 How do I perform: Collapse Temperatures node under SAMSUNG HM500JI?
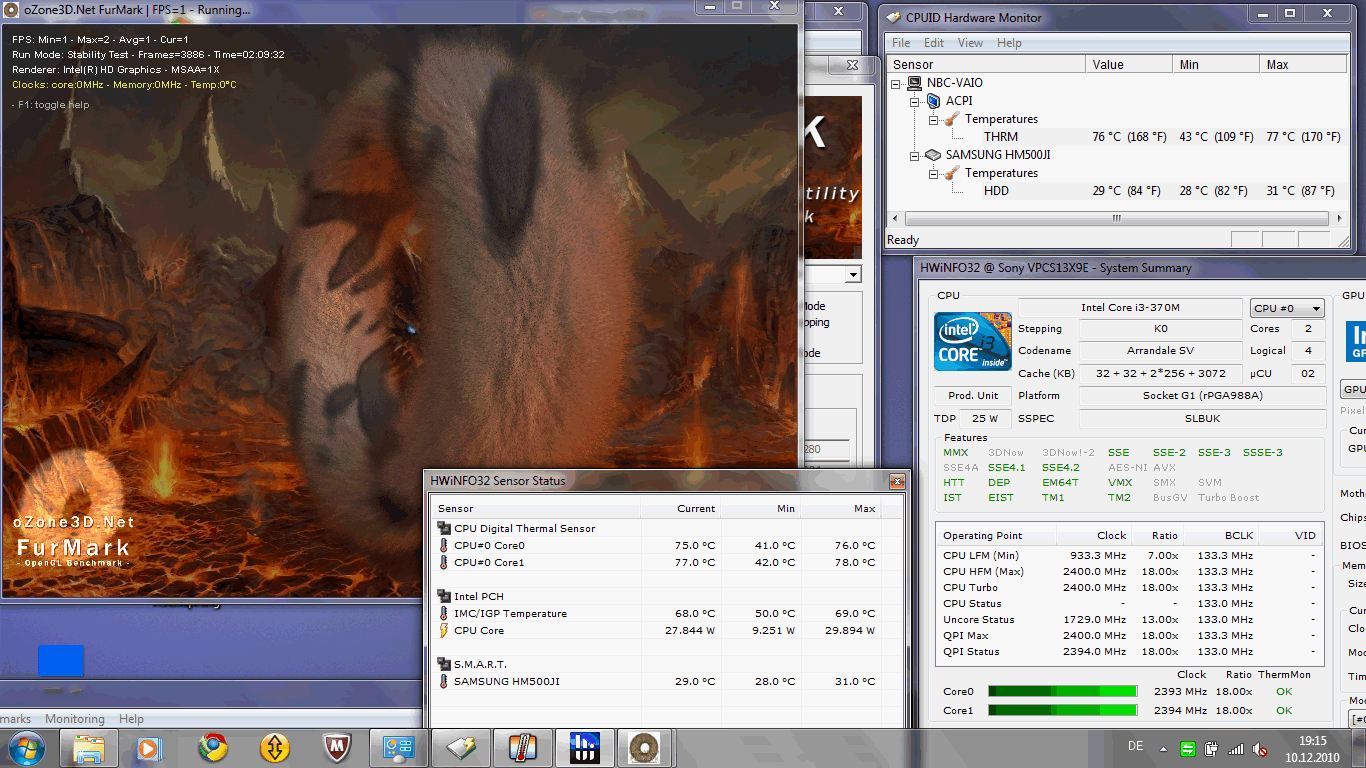pos(933,173)
